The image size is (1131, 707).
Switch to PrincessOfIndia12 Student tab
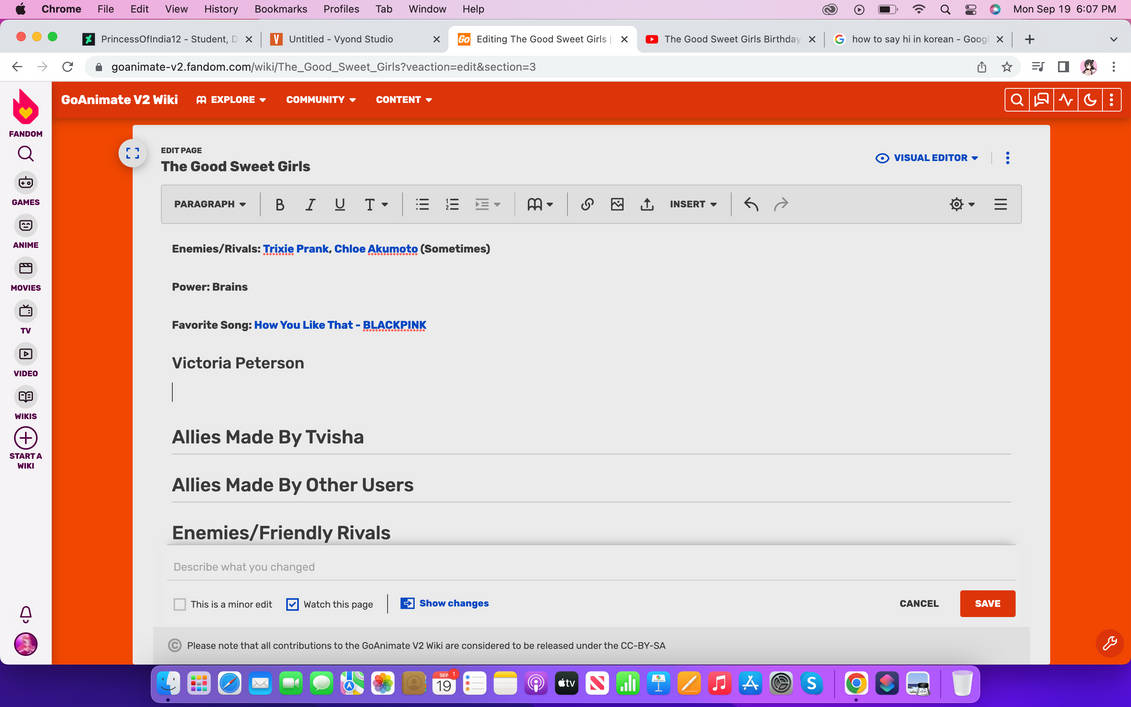coord(168,39)
